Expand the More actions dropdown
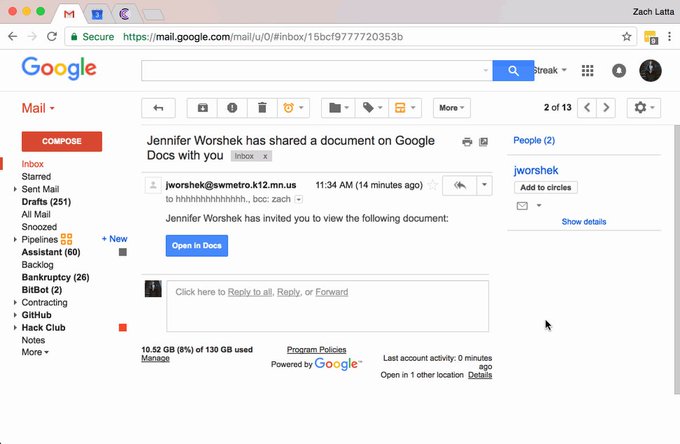Viewport: 680px width, 444px height. 451,108
